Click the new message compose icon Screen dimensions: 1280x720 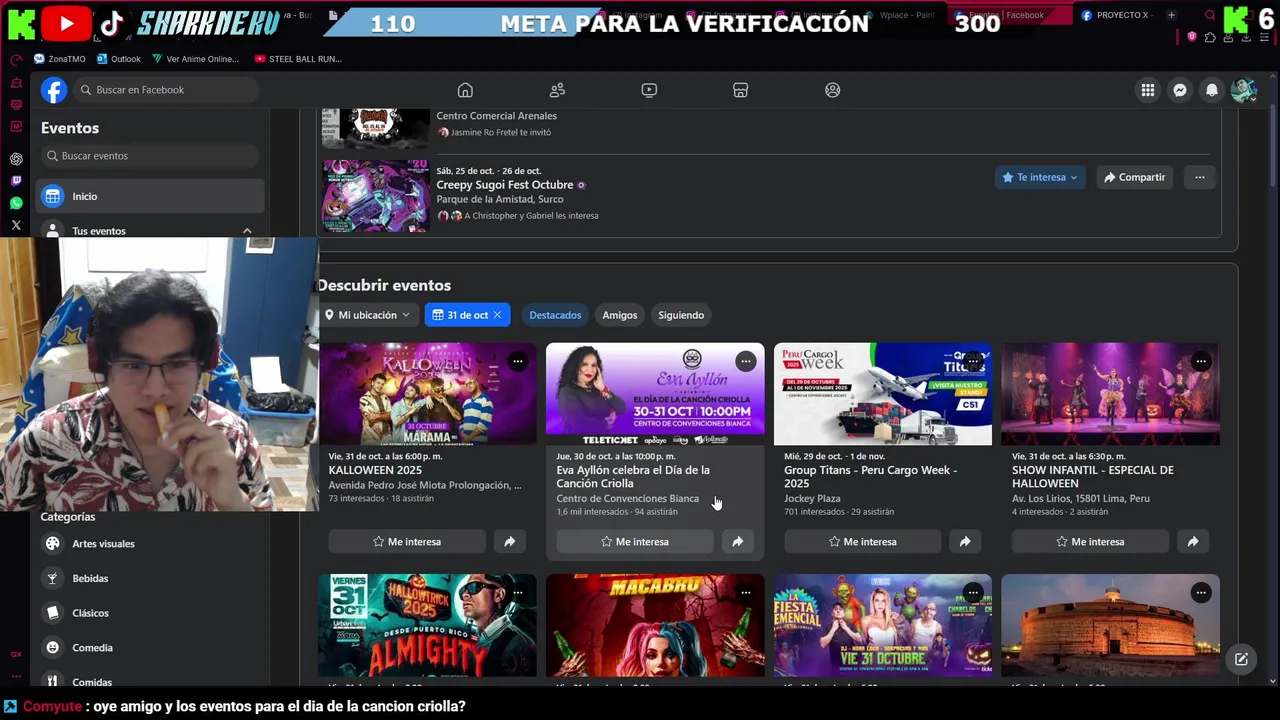pos(1241,659)
